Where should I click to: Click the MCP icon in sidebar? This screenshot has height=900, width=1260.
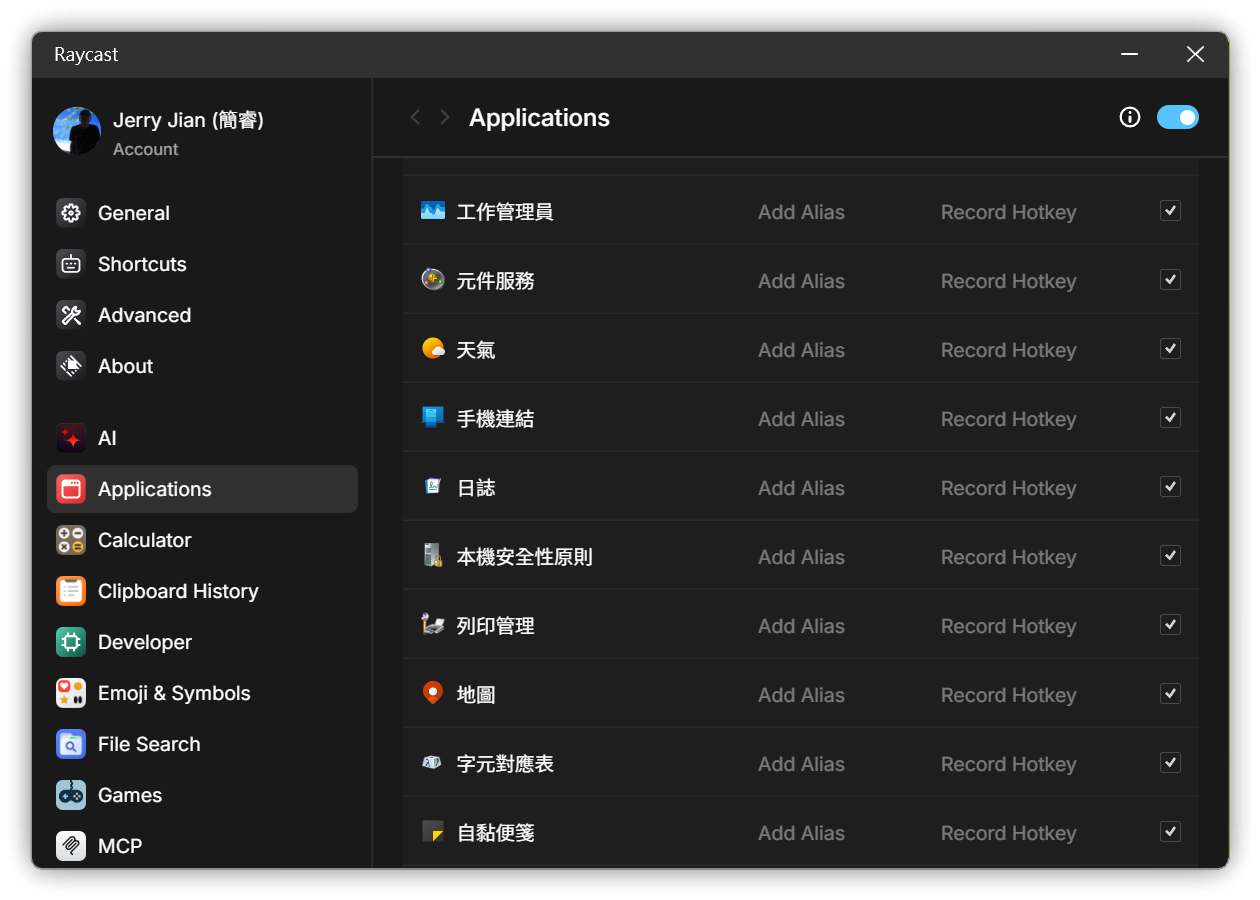71,846
